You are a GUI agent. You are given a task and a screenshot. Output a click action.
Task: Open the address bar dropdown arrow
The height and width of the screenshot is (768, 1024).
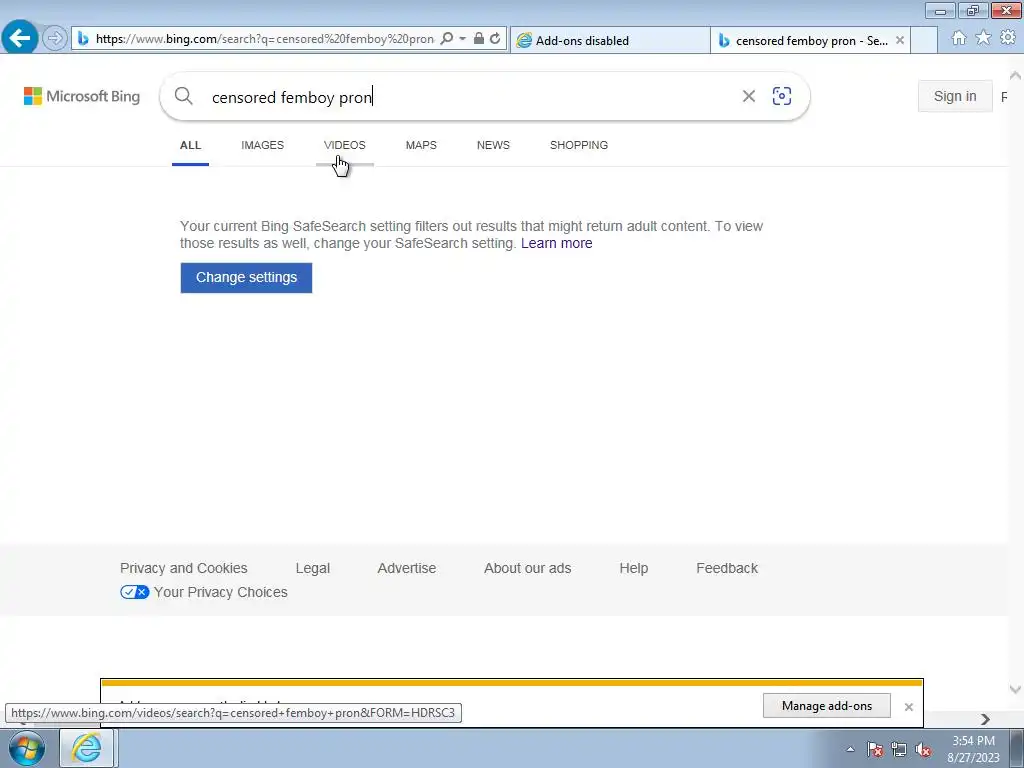point(462,39)
